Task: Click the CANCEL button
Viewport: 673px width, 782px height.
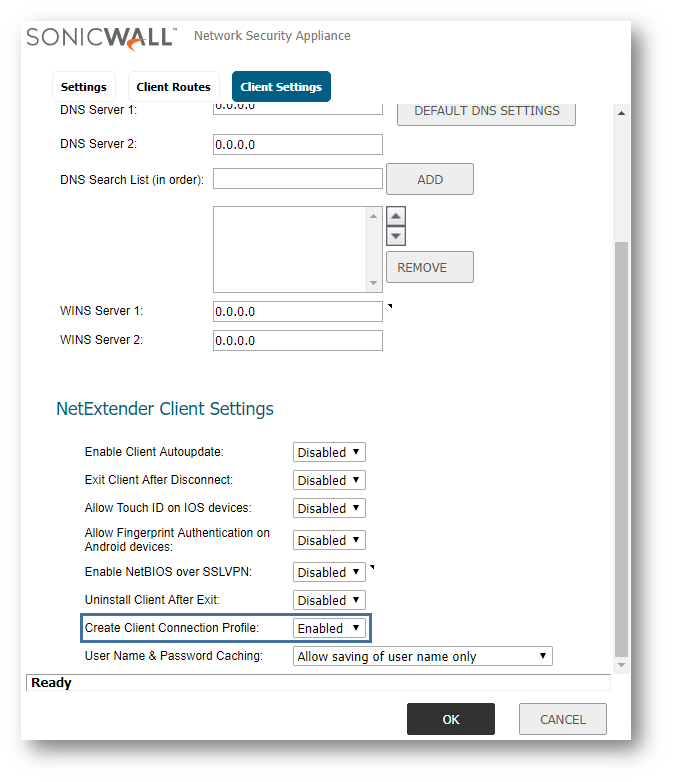Action: (x=562, y=719)
